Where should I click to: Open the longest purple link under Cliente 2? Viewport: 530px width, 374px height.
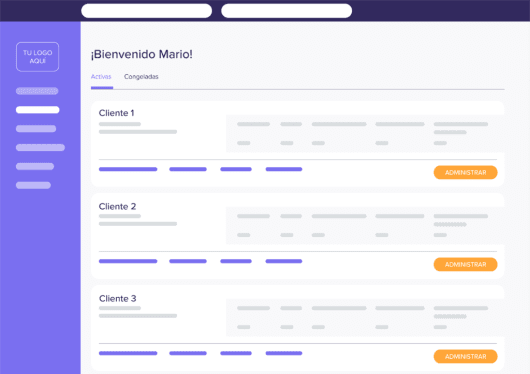click(x=128, y=261)
